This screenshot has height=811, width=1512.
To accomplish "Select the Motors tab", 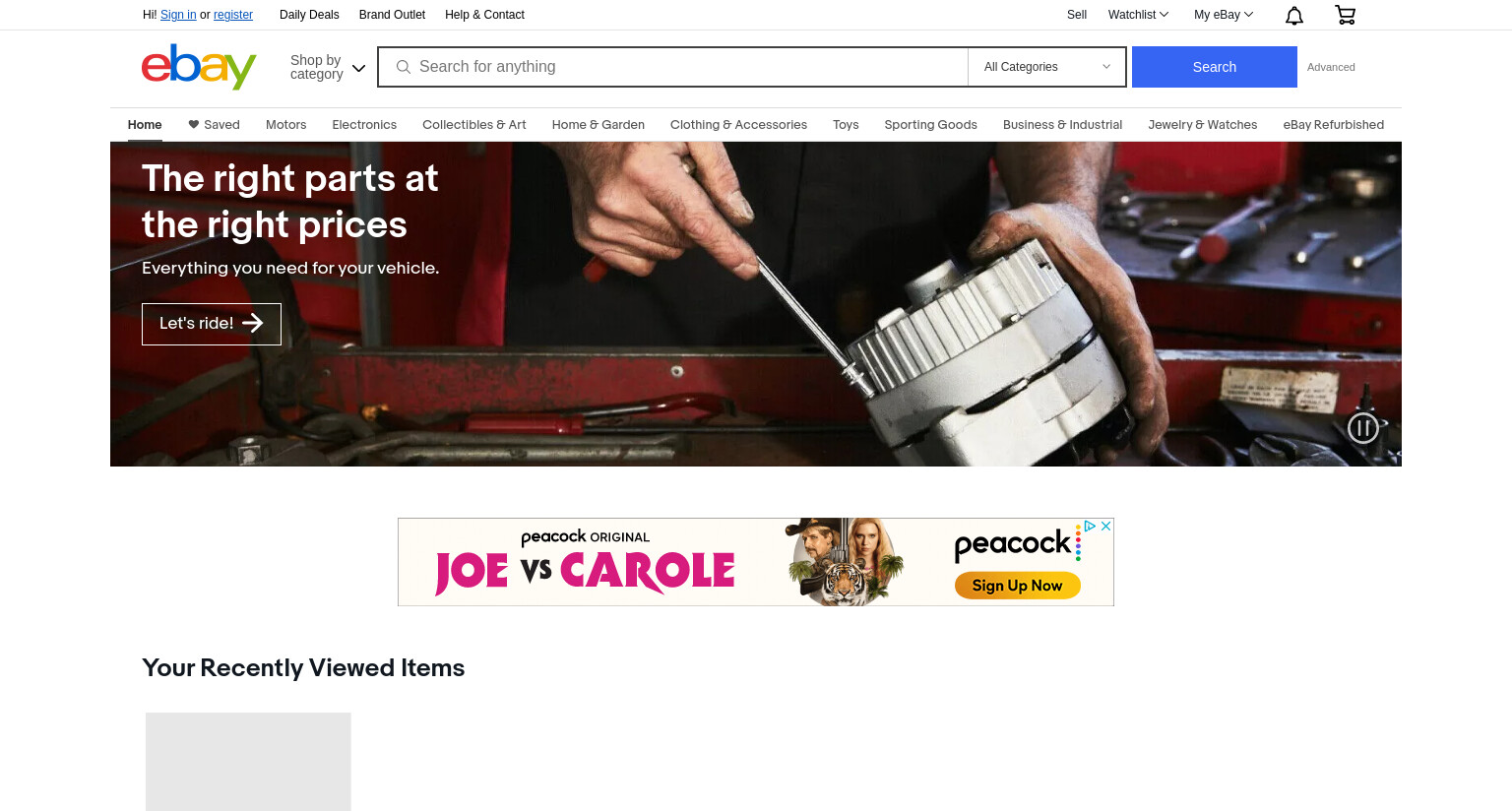I will click(285, 125).
